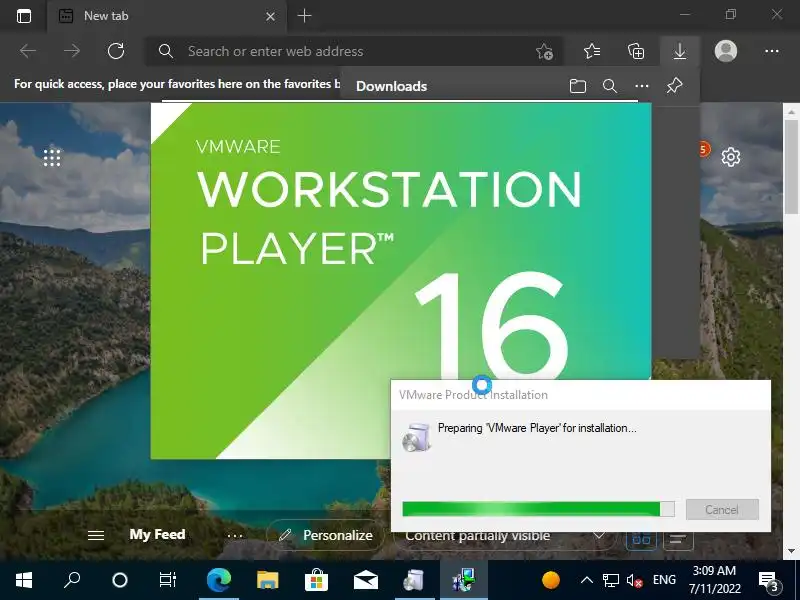Open Microsoft Store from taskbar
This screenshot has height=600, width=800.
coord(316,580)
